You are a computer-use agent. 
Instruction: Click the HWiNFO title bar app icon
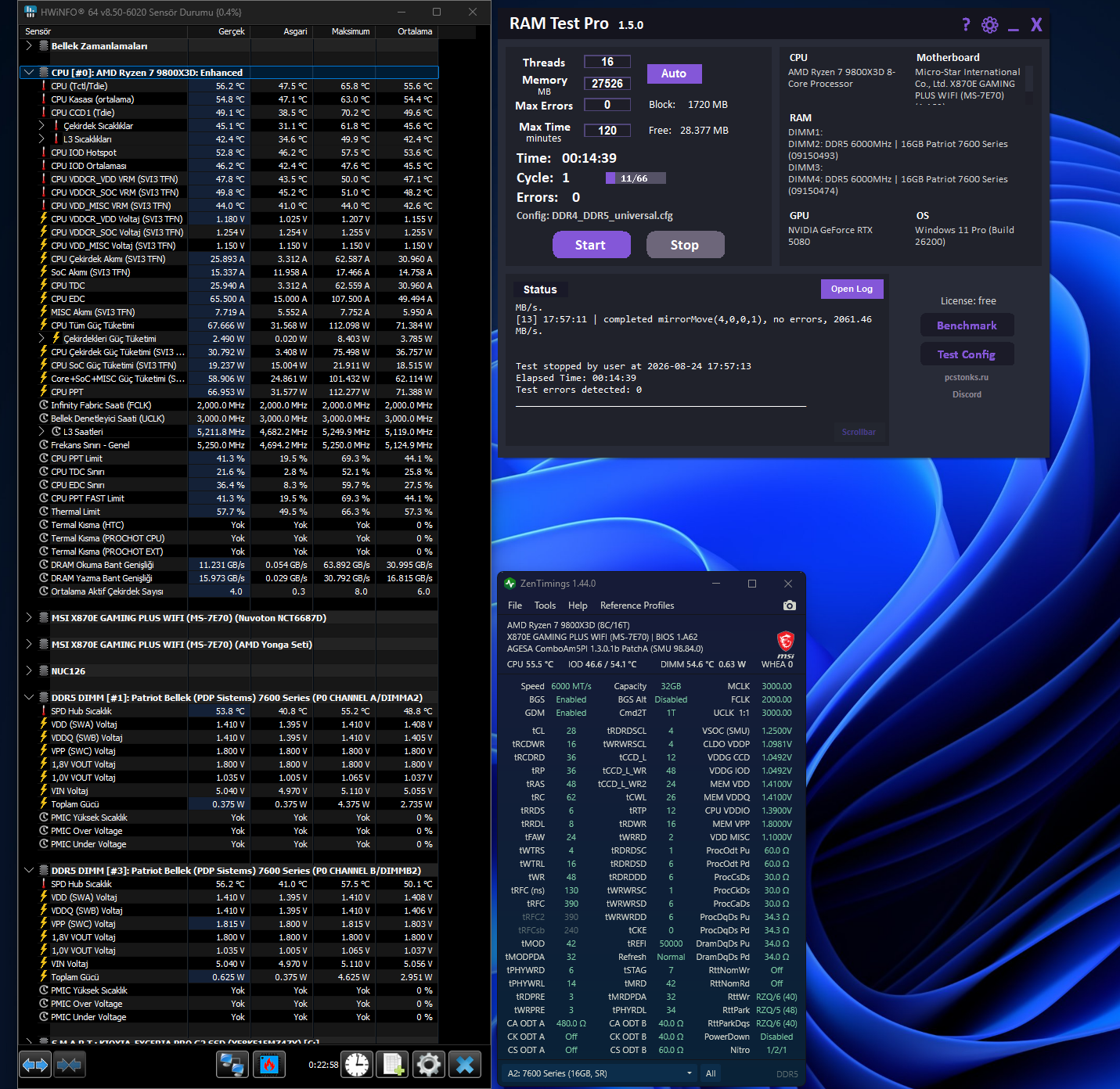click(31, 12)
